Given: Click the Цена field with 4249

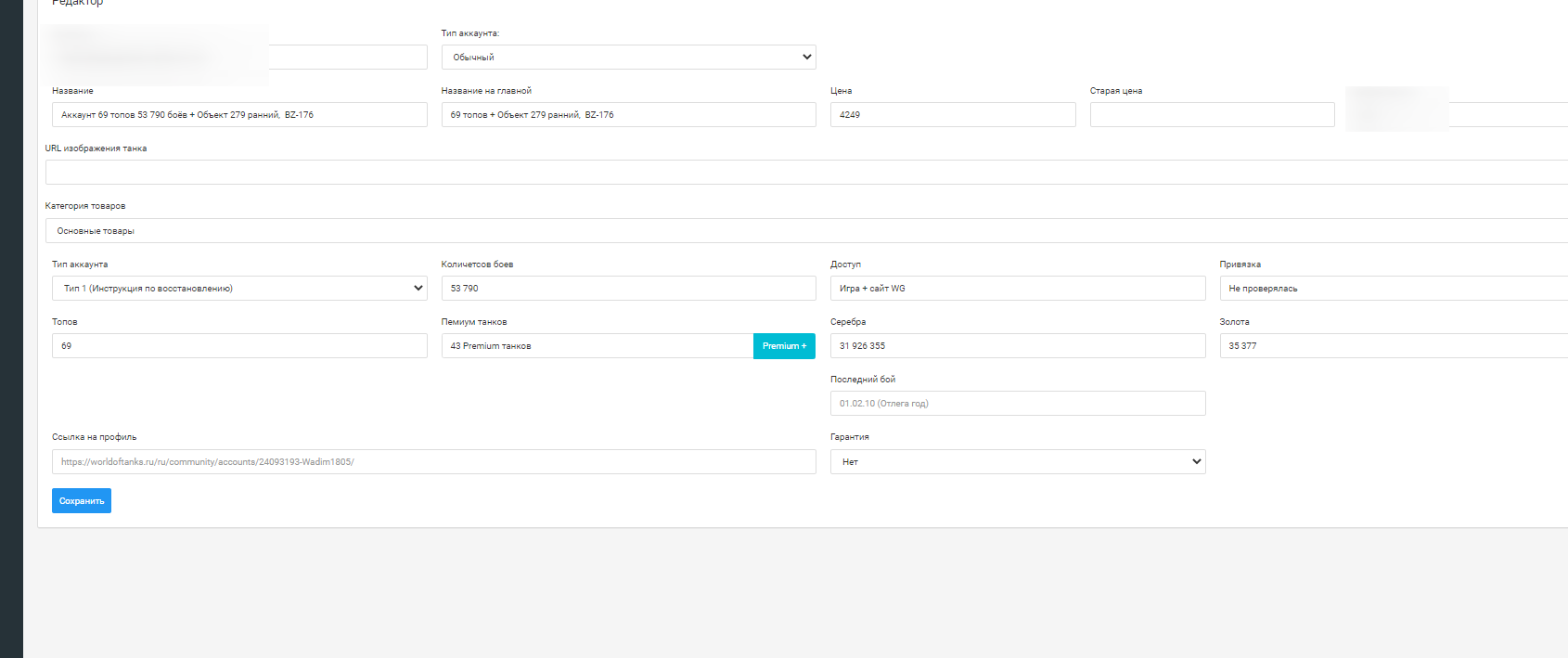Looking at the screenshot, I should click(x=952, y=115).
